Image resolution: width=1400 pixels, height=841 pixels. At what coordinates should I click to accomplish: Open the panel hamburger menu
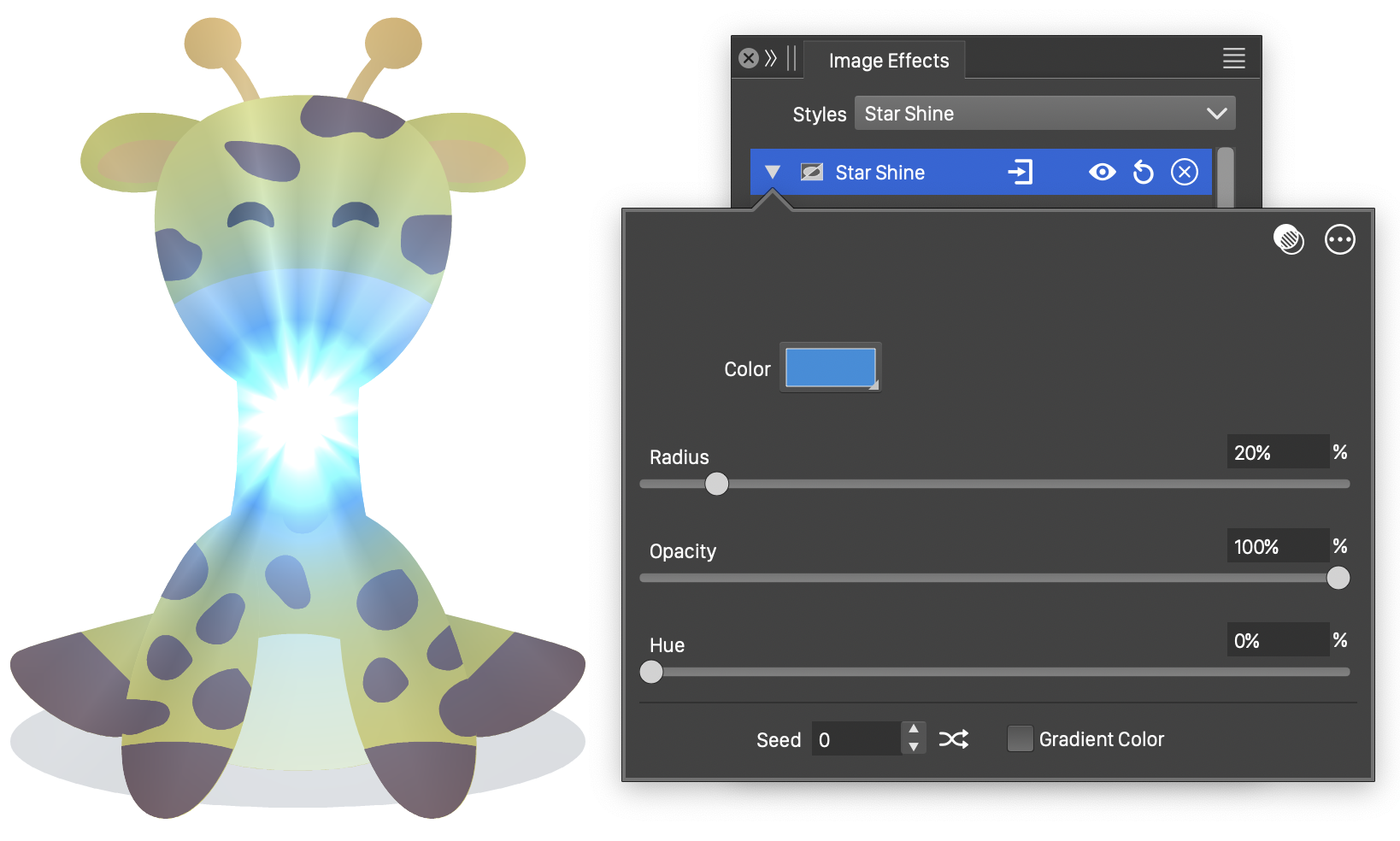point(1233,58)
